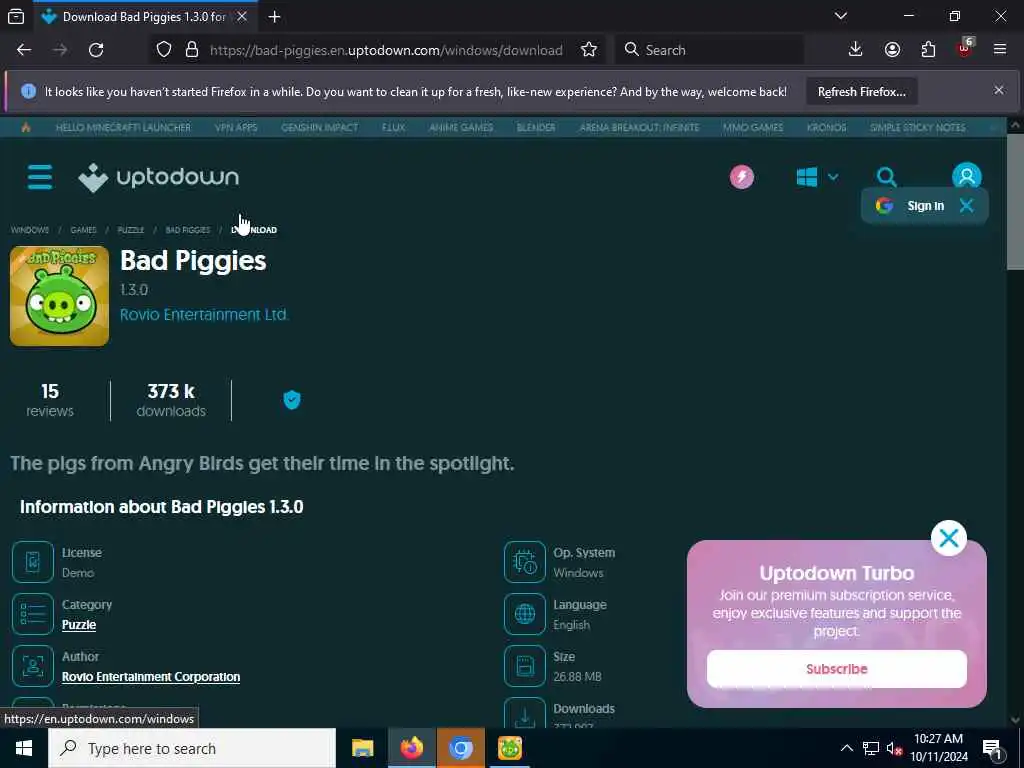This screenshot has width=1024, height=768.
Task: Dismiss the Firefox refresh notification bar
Action: coord(999,90)
